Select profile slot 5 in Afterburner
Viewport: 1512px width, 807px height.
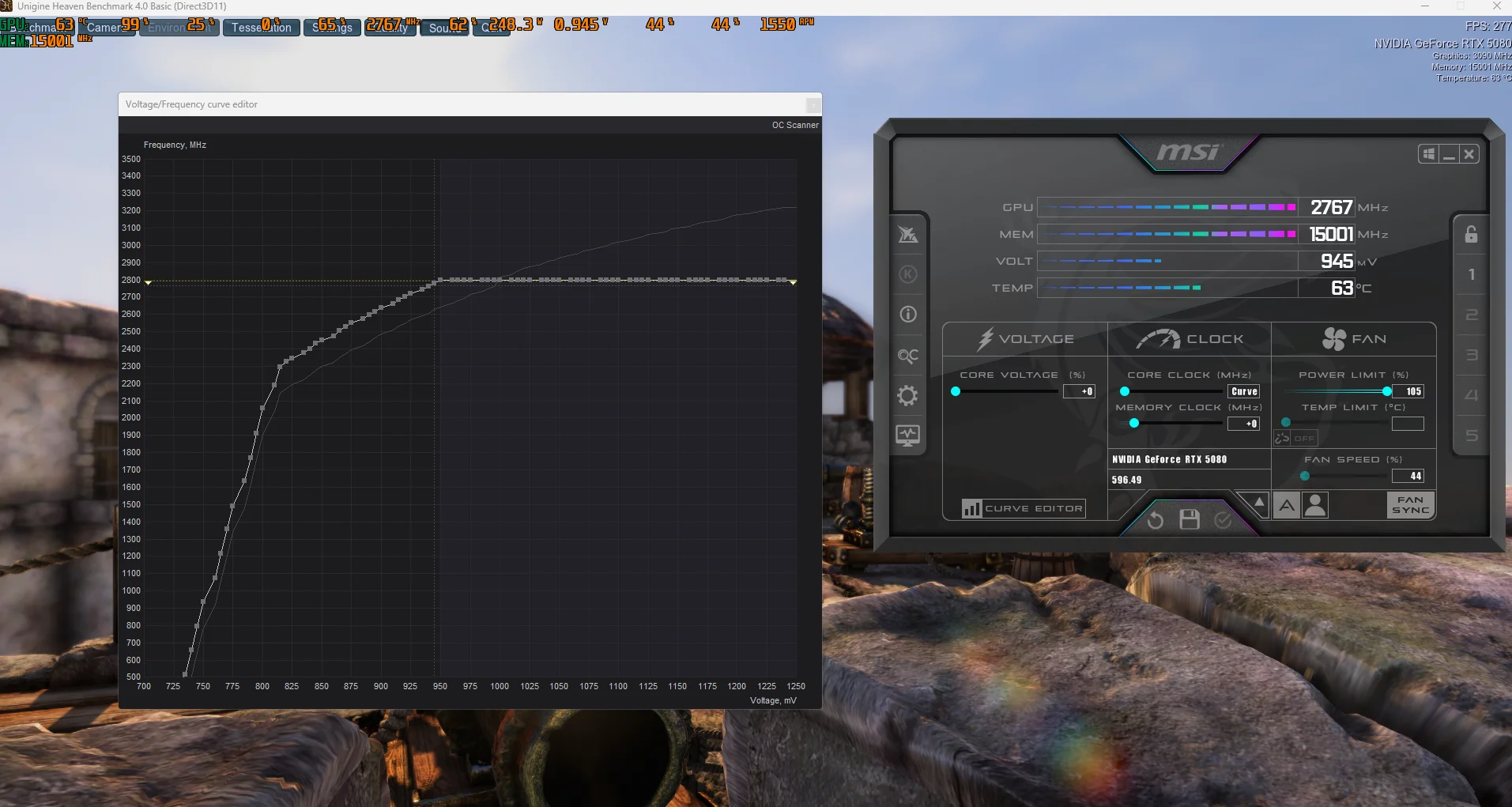click(x=1471, y=436)
